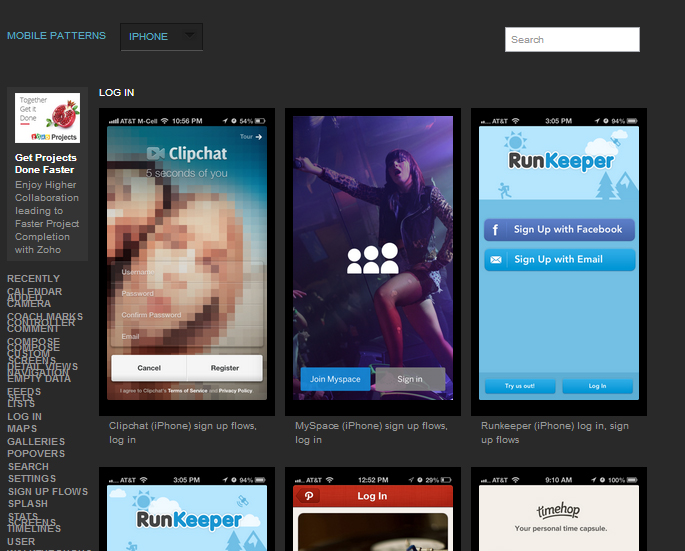
Task: Click Register button in Clipchat screenshot
Action: [x=225, y=368]
